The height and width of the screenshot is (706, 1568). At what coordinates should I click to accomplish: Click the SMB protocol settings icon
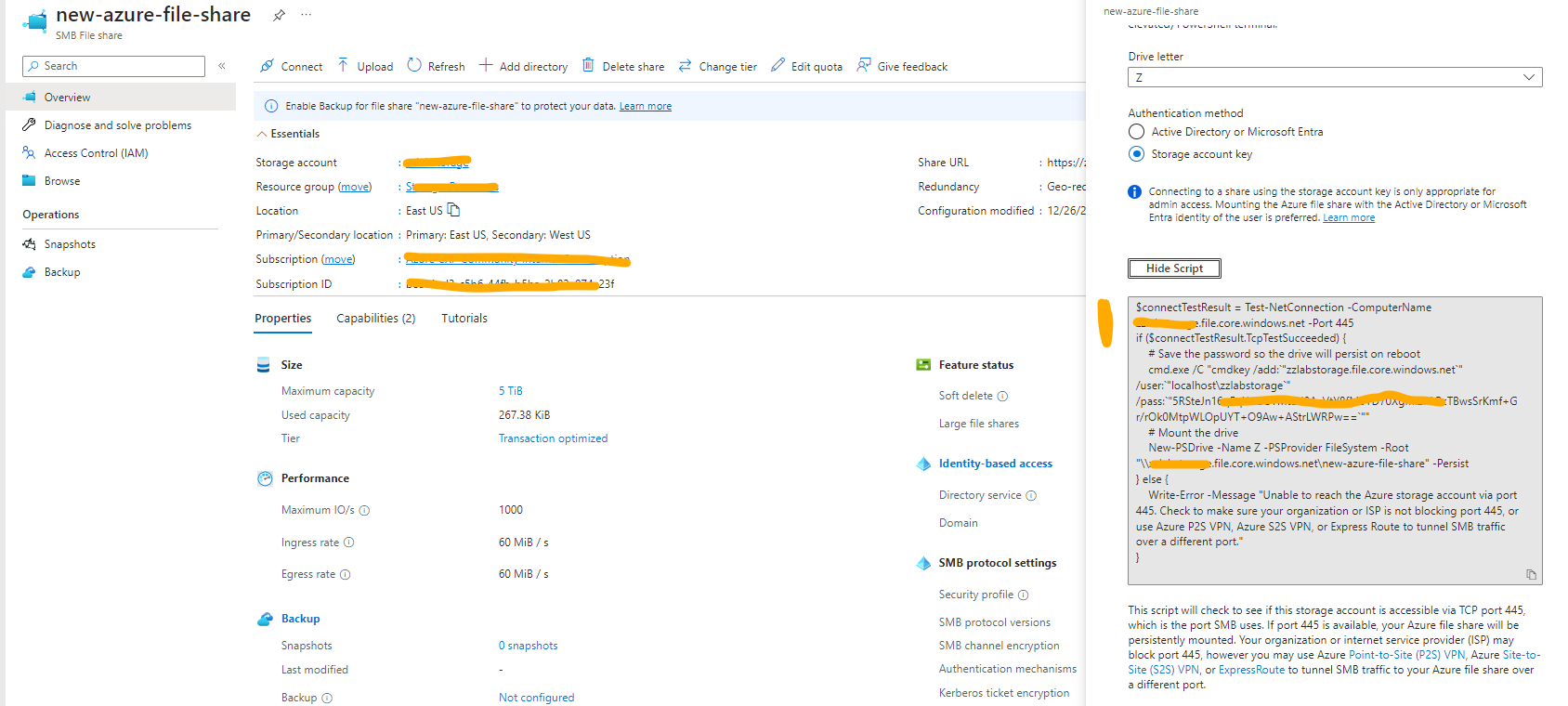point(923,563)
